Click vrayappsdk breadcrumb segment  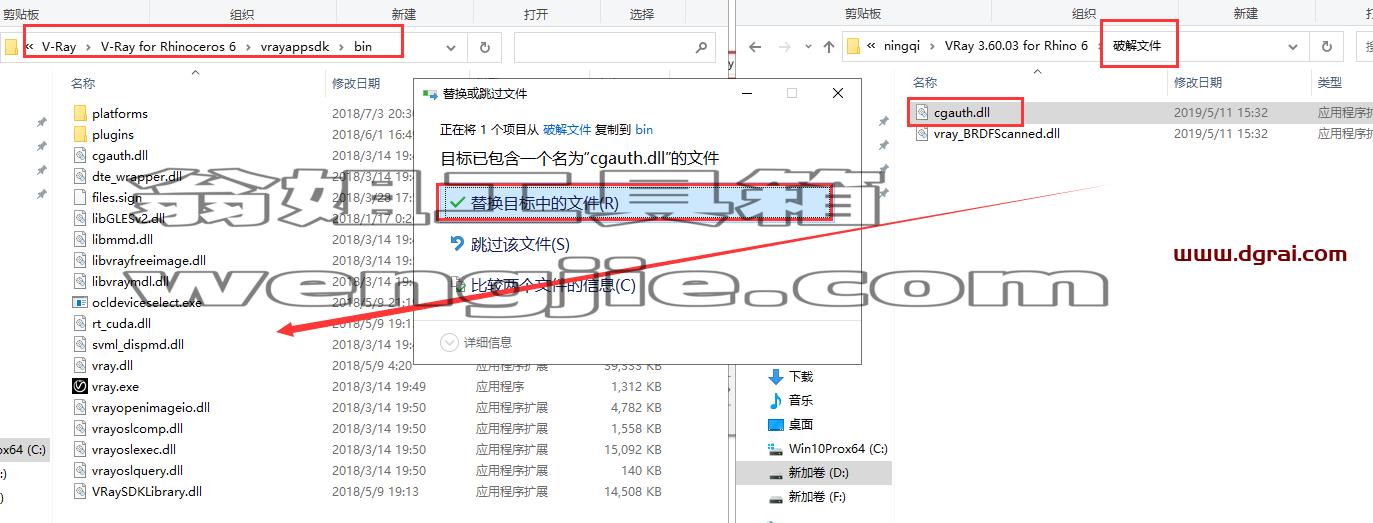tap(296, 47)
